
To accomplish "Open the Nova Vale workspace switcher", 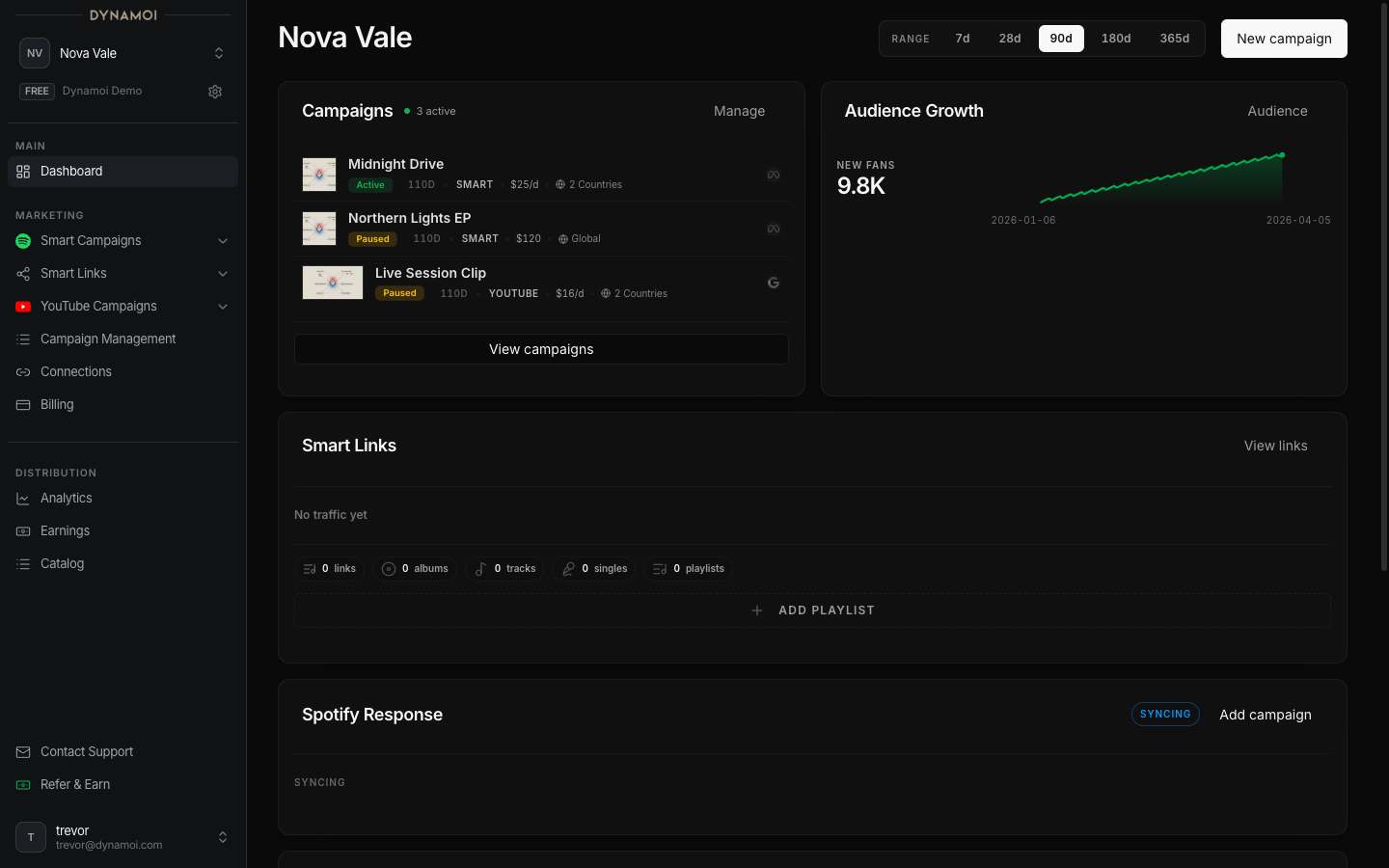I will click(x=123, y=53).
